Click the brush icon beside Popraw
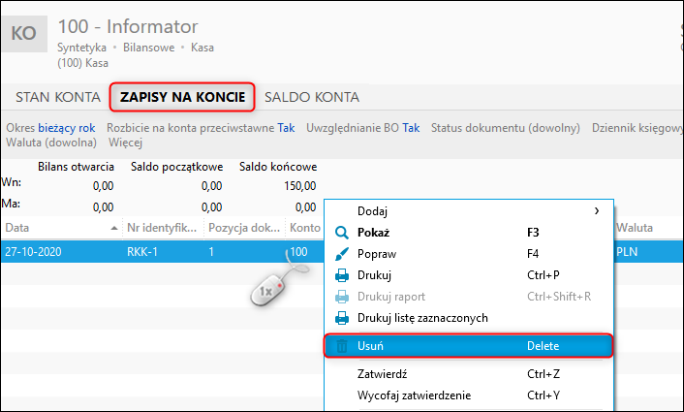Viewport: 684px width, 412px height. coord(342,254)
